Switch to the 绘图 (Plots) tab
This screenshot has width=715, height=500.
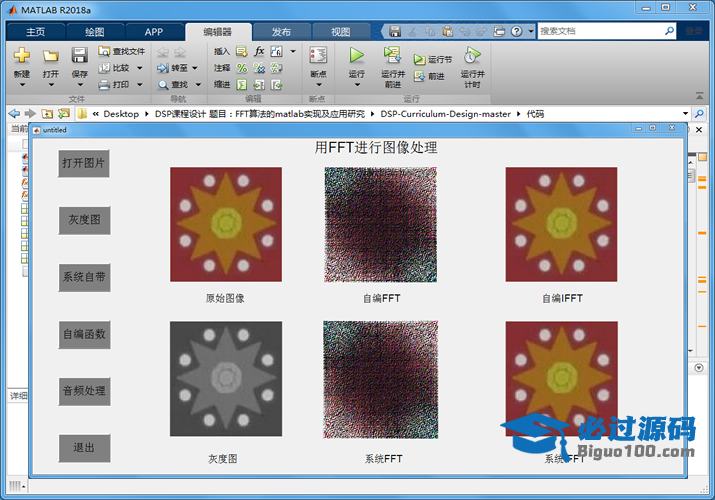pos(94,32)
